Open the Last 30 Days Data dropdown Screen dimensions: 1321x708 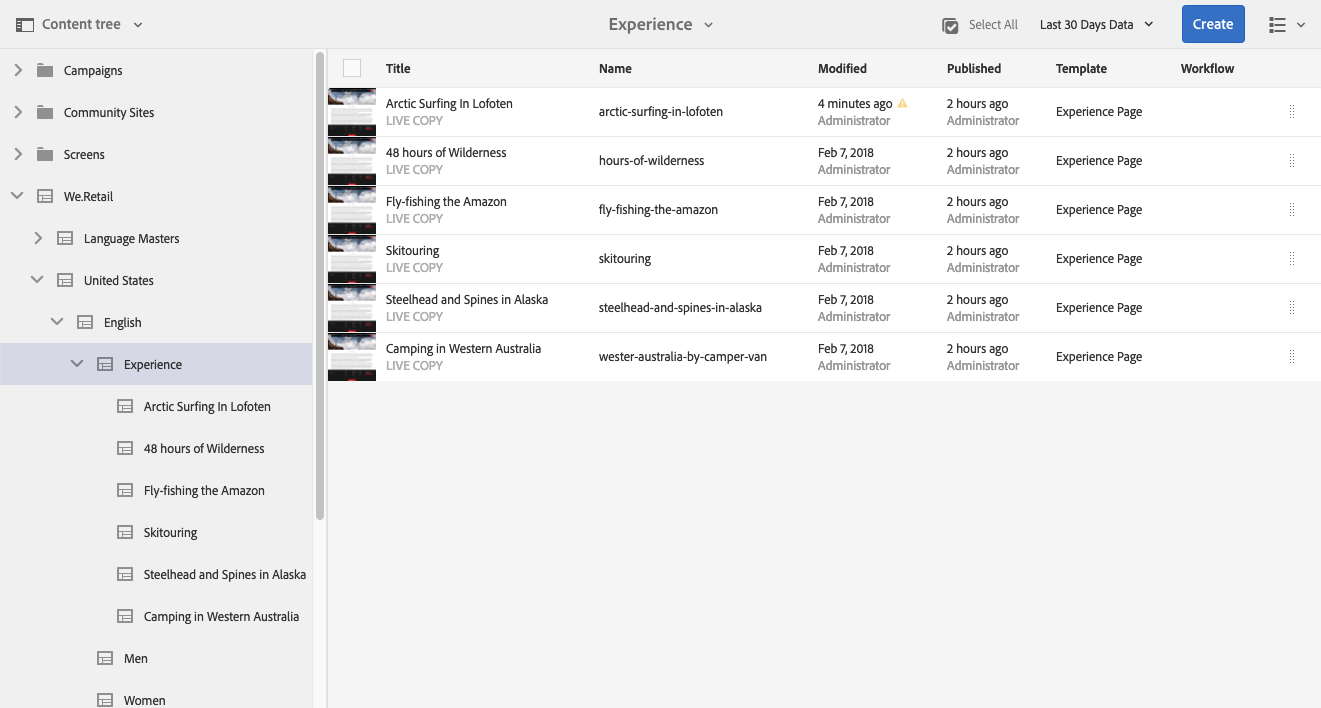[x=1097, y=25]
